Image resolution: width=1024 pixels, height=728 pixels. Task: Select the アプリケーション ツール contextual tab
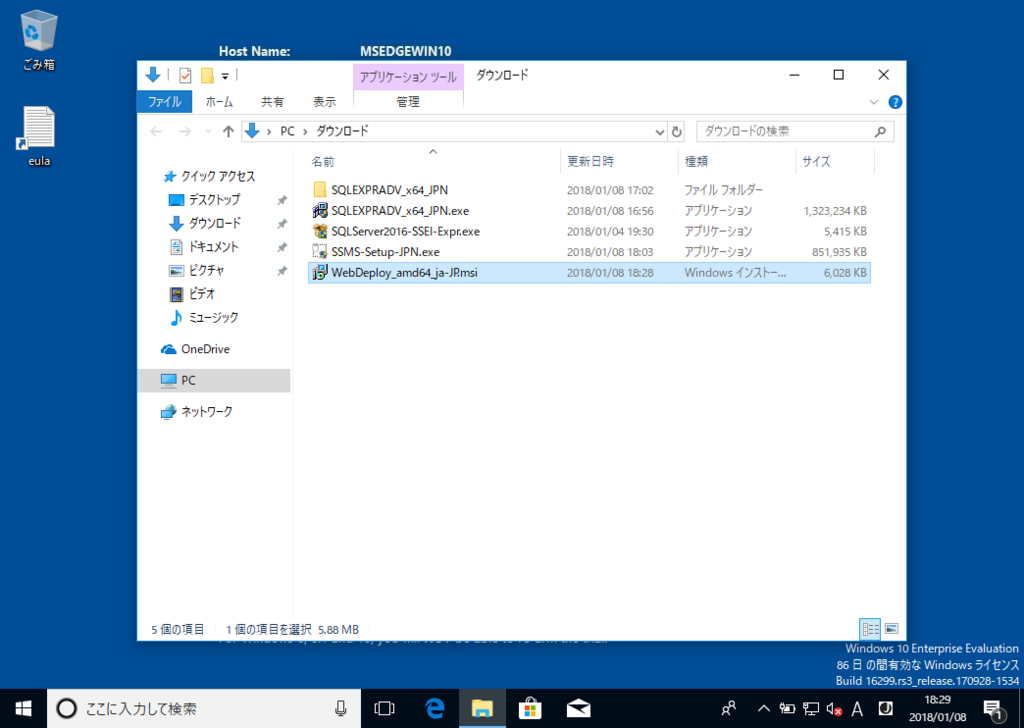coord(408,77)
